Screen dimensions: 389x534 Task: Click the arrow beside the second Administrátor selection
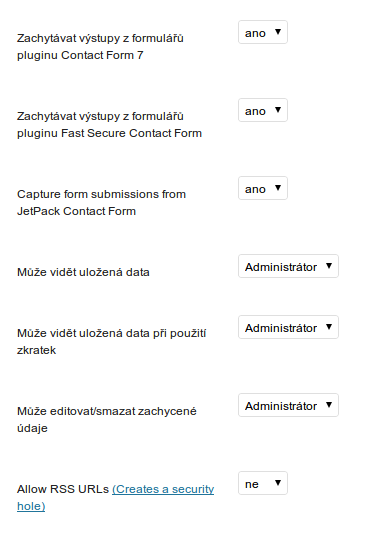tap(329, 327)
